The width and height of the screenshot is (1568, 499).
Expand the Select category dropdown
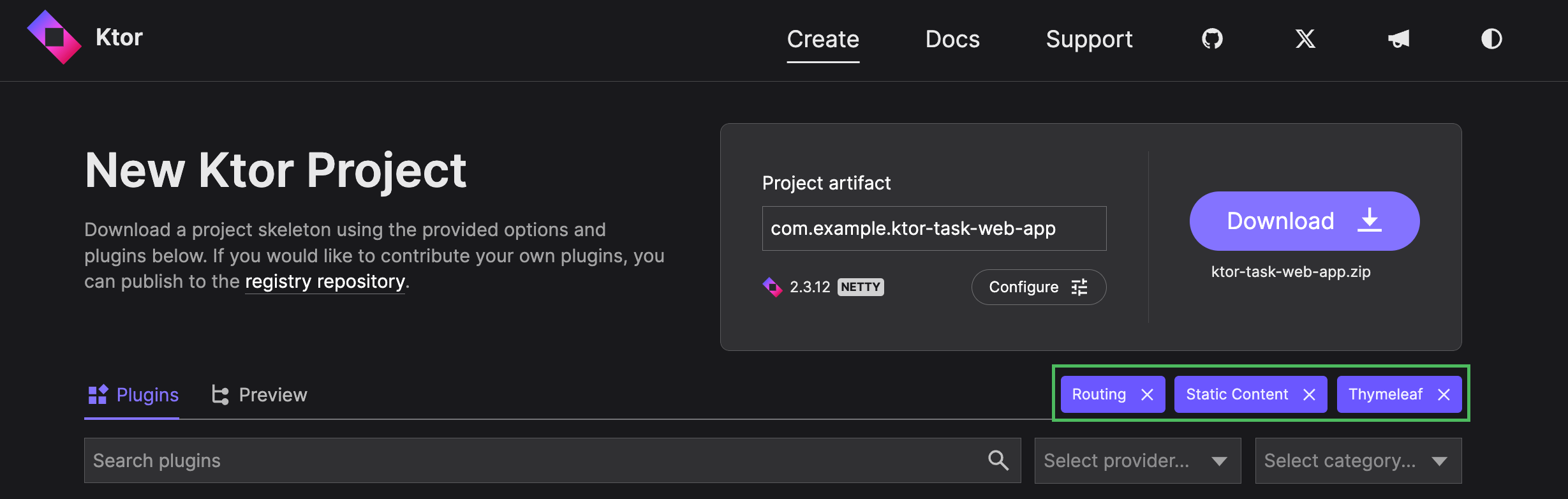tap(1358, 461)
